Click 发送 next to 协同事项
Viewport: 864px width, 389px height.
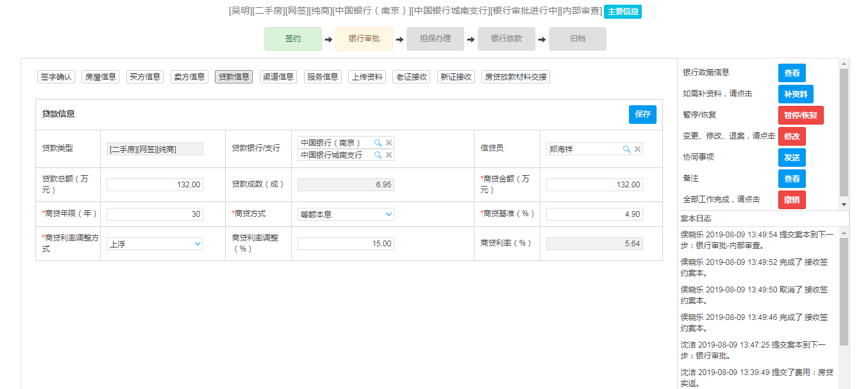click(x=792, y=157)
